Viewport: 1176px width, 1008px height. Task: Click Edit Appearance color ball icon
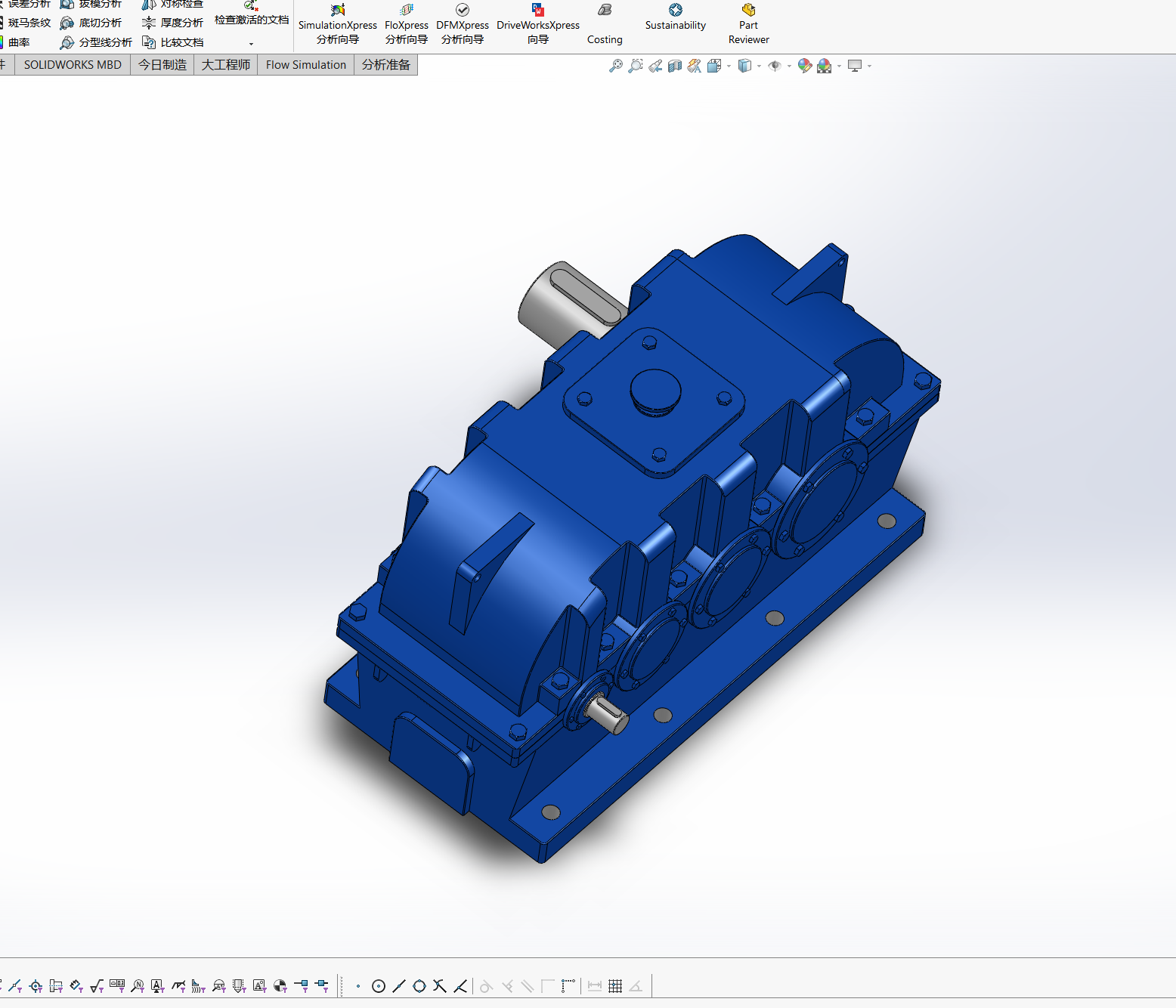[805, 66]
